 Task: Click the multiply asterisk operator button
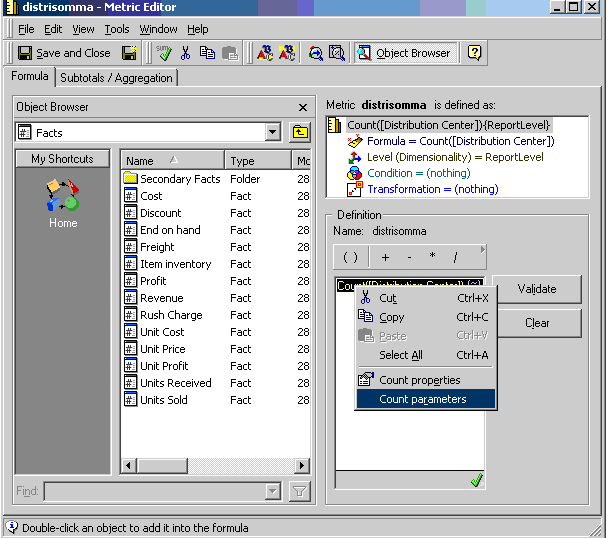[x=432, y=256]
